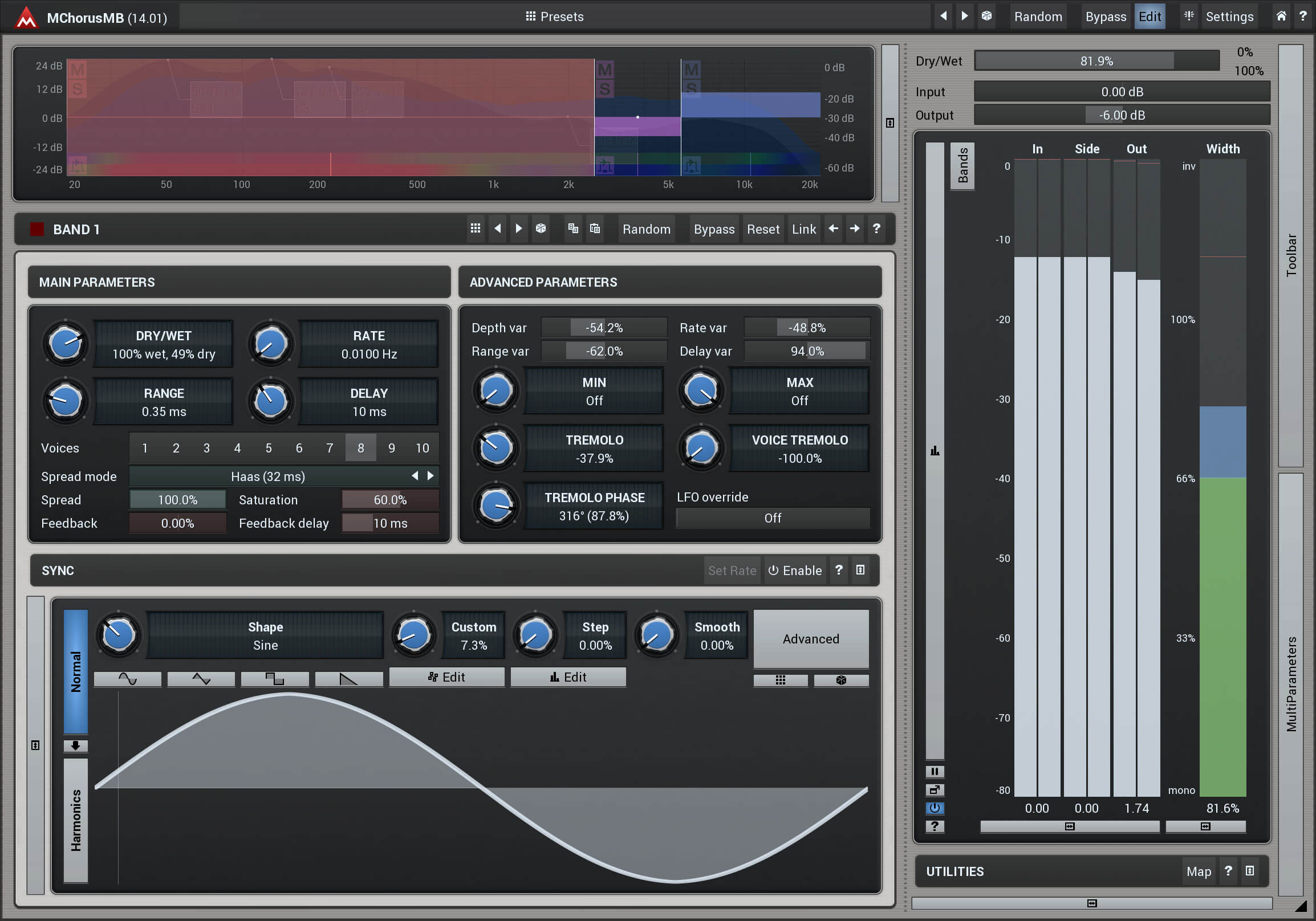The height and width of the screenshot is (921, 1316).
Task: Toggle the Advanced oscillator button
Action: [x=811, y=639]
